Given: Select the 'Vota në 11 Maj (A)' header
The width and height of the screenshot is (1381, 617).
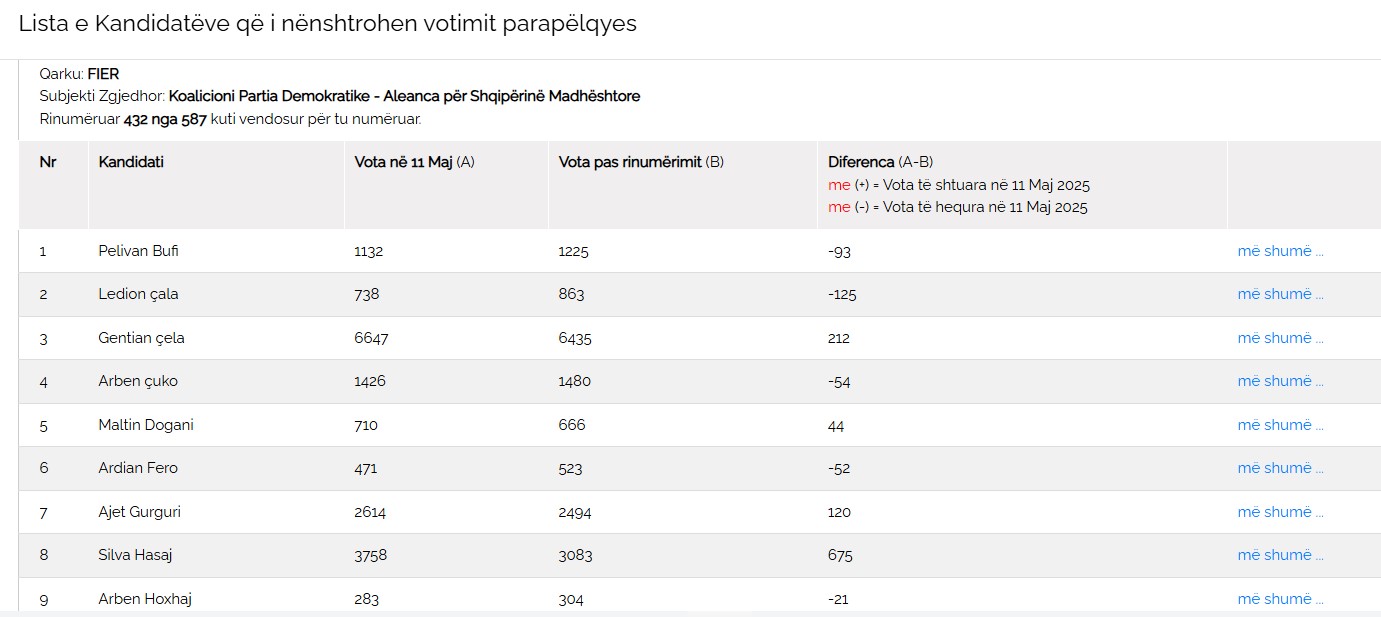Looking at the screenshot, I should (414, 162).
